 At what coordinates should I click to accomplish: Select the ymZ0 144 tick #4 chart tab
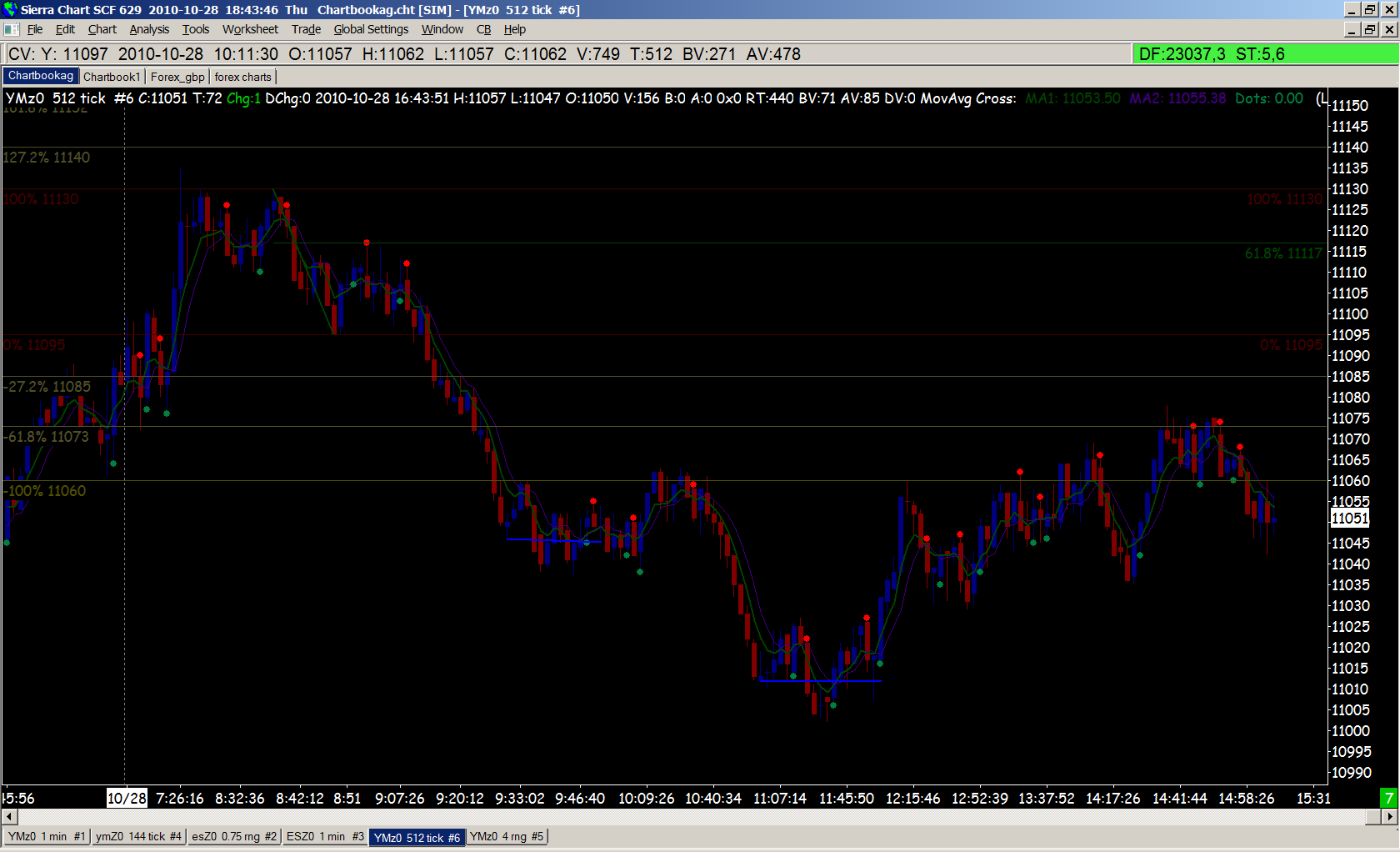pos(138,836)
